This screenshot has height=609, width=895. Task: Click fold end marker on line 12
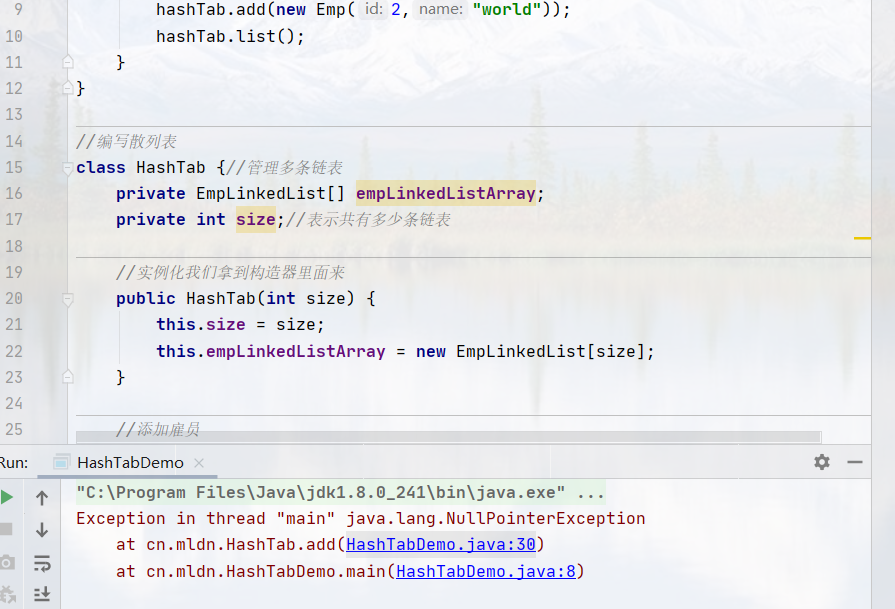pos(67,88)
